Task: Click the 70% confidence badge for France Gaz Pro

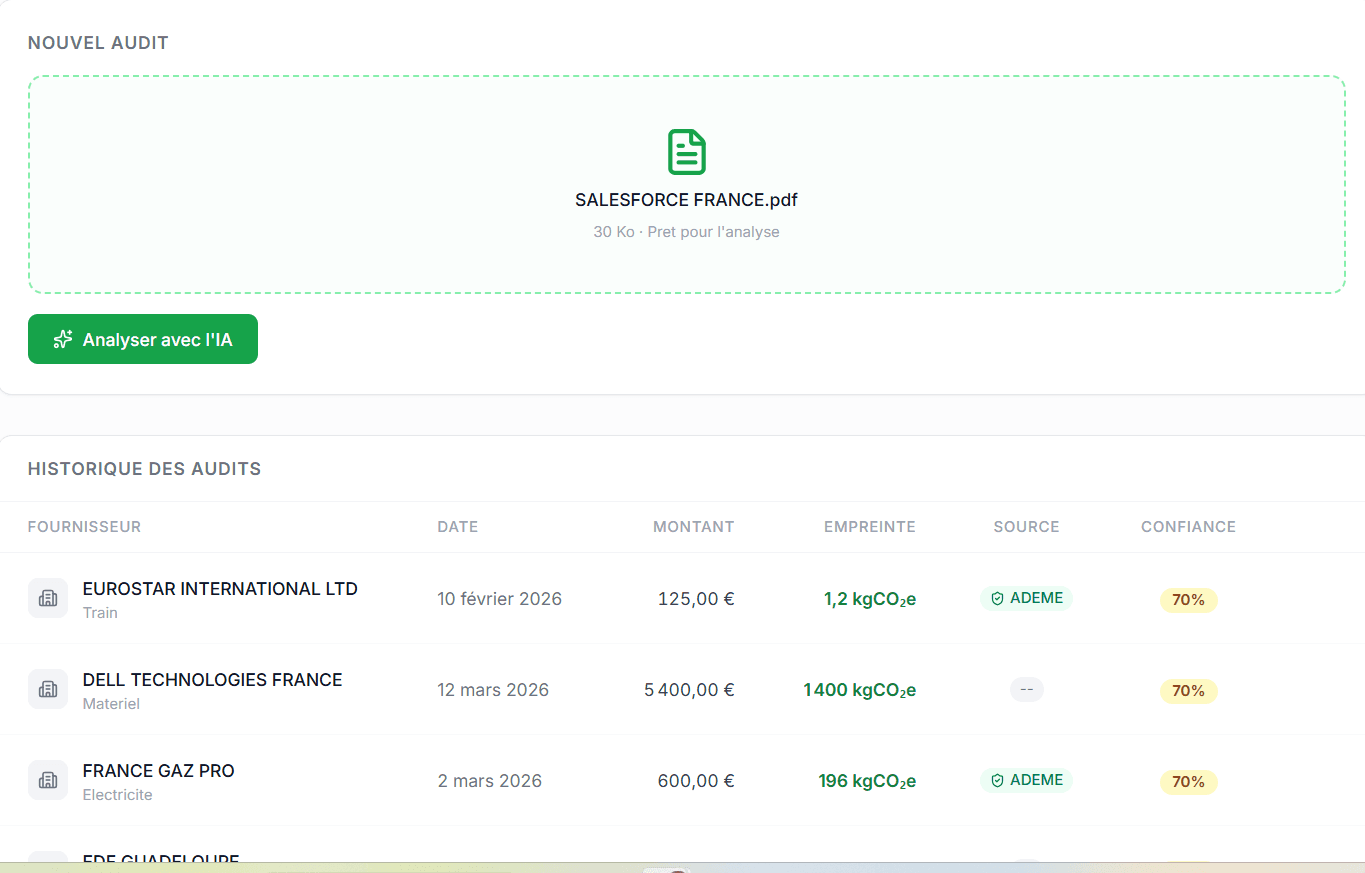Action: 1188,781
